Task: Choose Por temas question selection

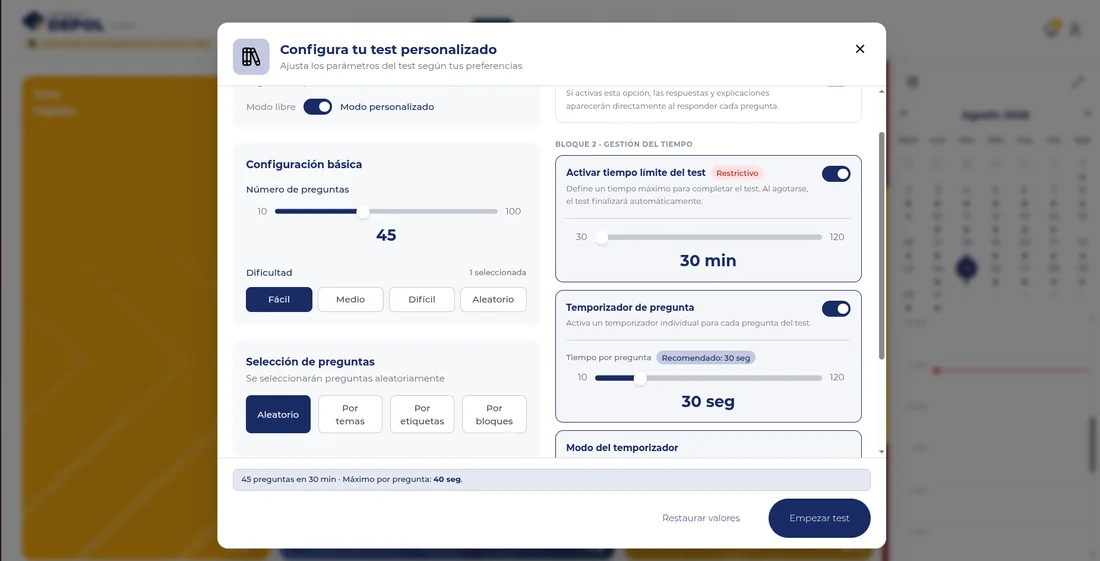Action: pos(350,414)
